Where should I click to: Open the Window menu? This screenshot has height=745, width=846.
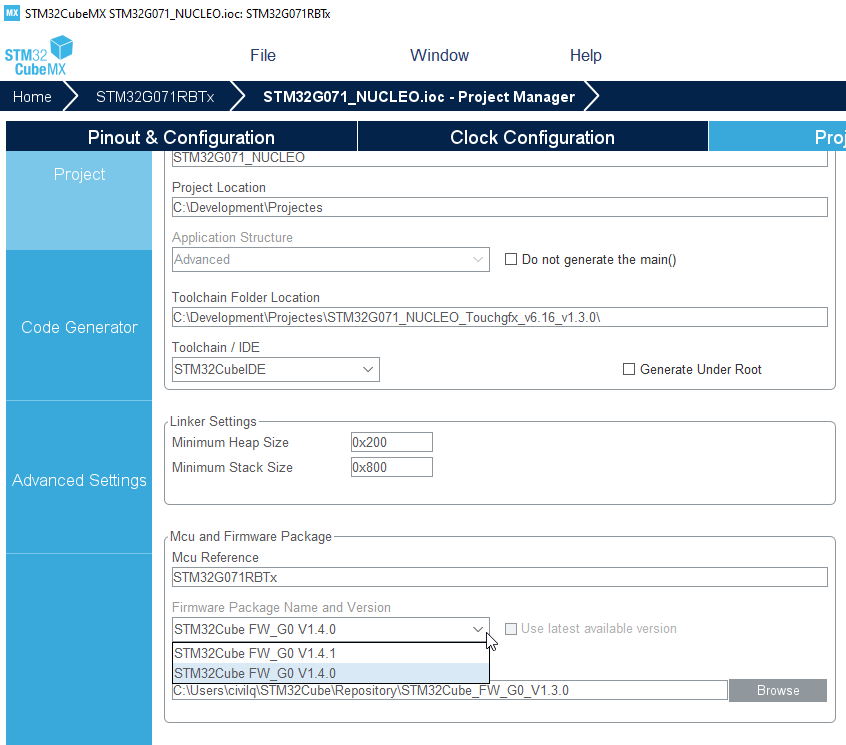(439, 56)
